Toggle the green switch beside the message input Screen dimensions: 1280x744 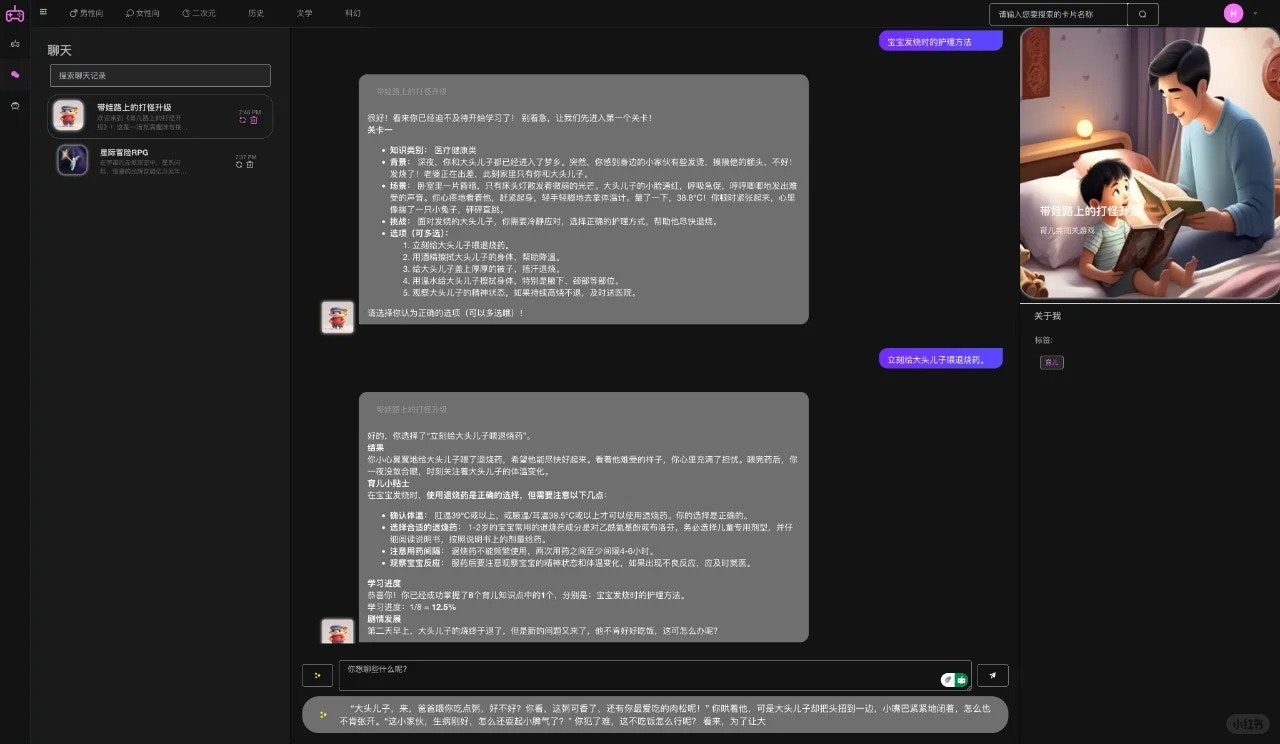click(x=955, y=679)
